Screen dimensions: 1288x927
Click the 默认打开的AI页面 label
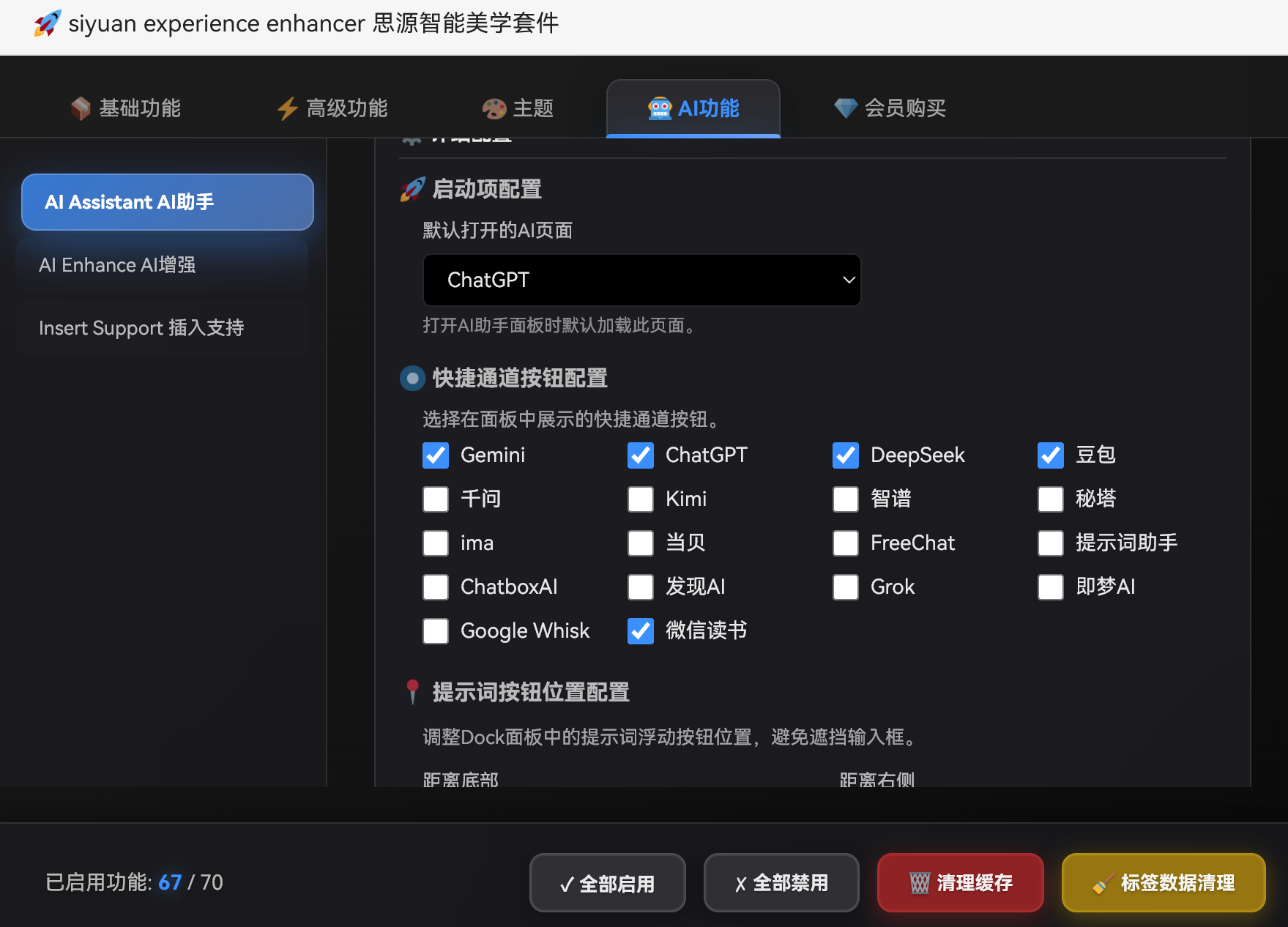pos(498,231)
